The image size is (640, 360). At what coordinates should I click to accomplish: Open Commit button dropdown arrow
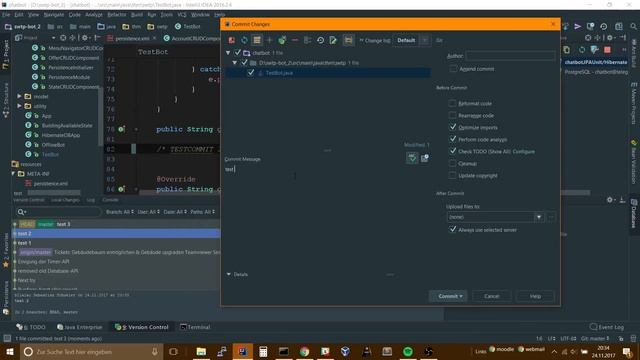[461, 296]
